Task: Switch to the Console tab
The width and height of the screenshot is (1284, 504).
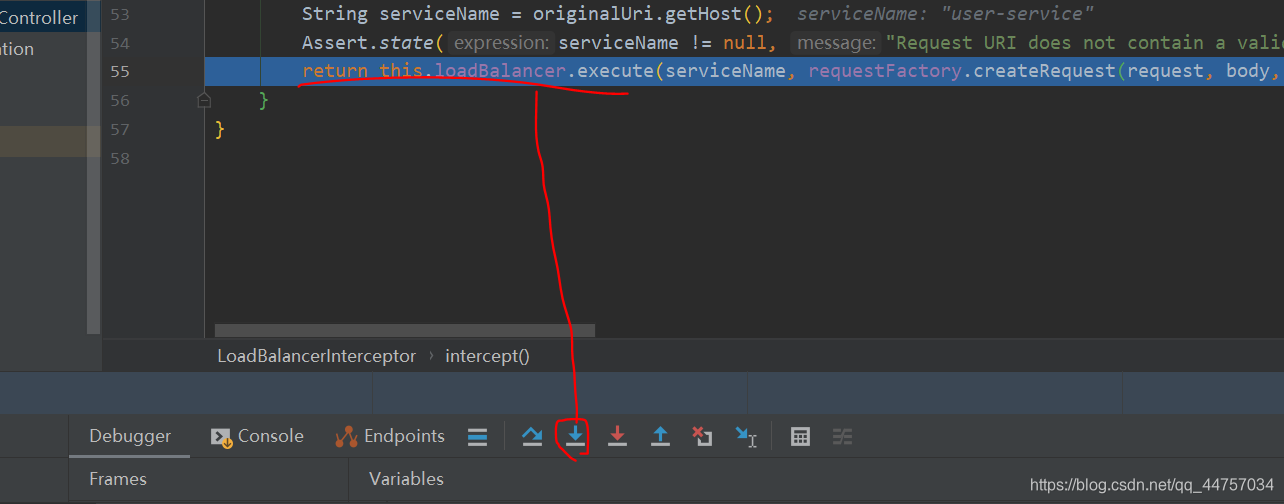Action: (x=257, y=436)
